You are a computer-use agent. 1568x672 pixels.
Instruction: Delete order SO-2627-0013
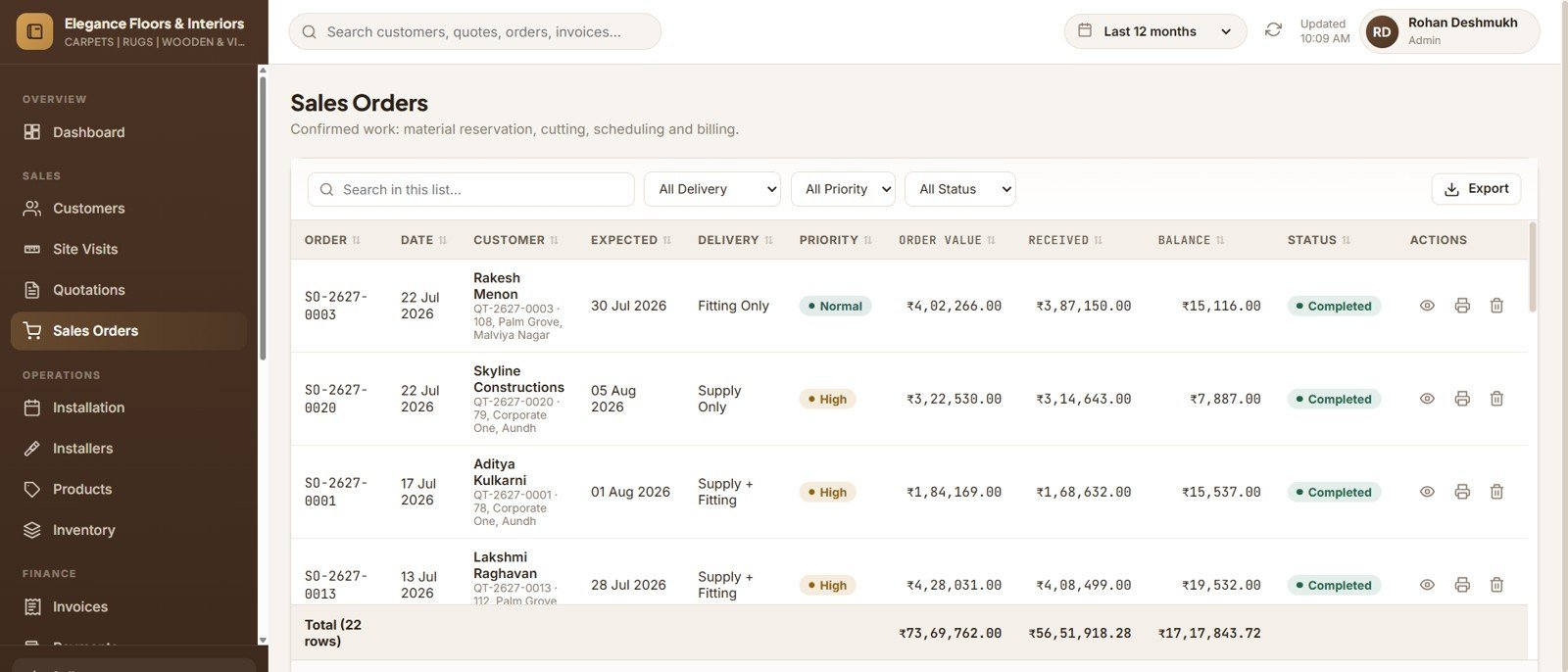pyautogui.click(x=1496, y=585)
